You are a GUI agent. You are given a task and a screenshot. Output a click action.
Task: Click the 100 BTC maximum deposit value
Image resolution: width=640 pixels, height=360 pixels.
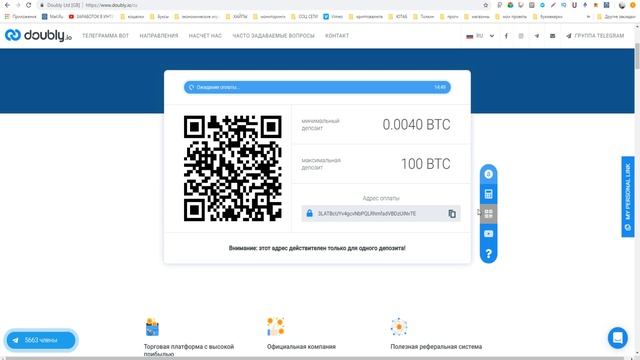pos(426,164)
